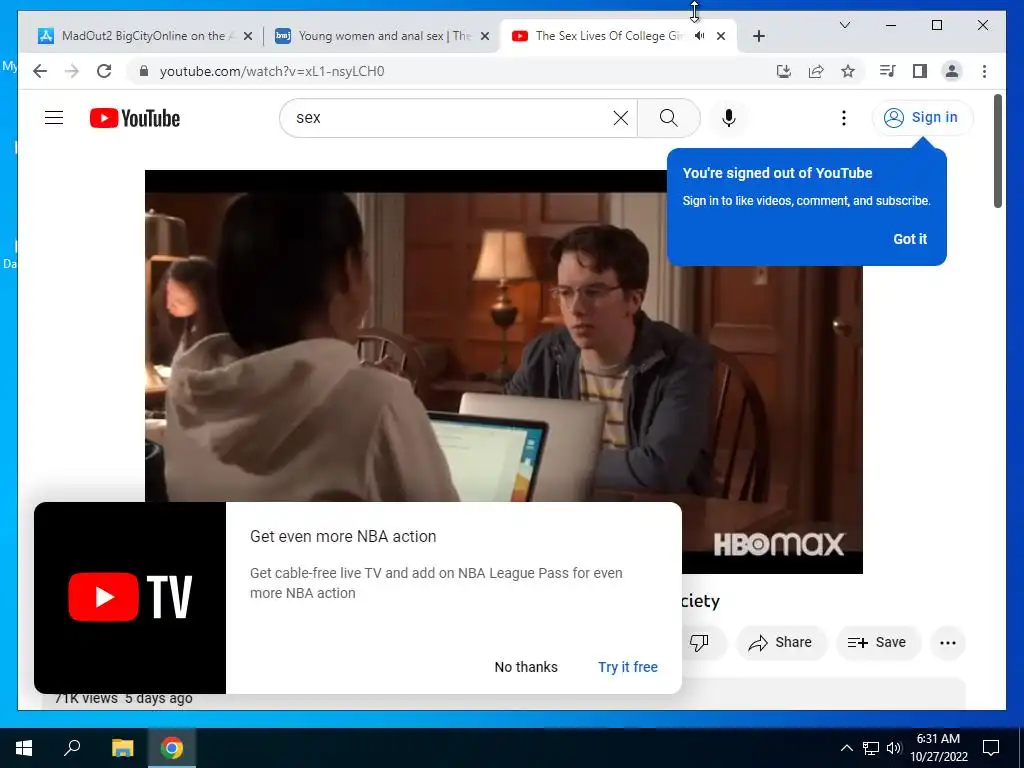Close the YouTube video tab
Screen dimensions: 1024x768
tap(721, 36)
